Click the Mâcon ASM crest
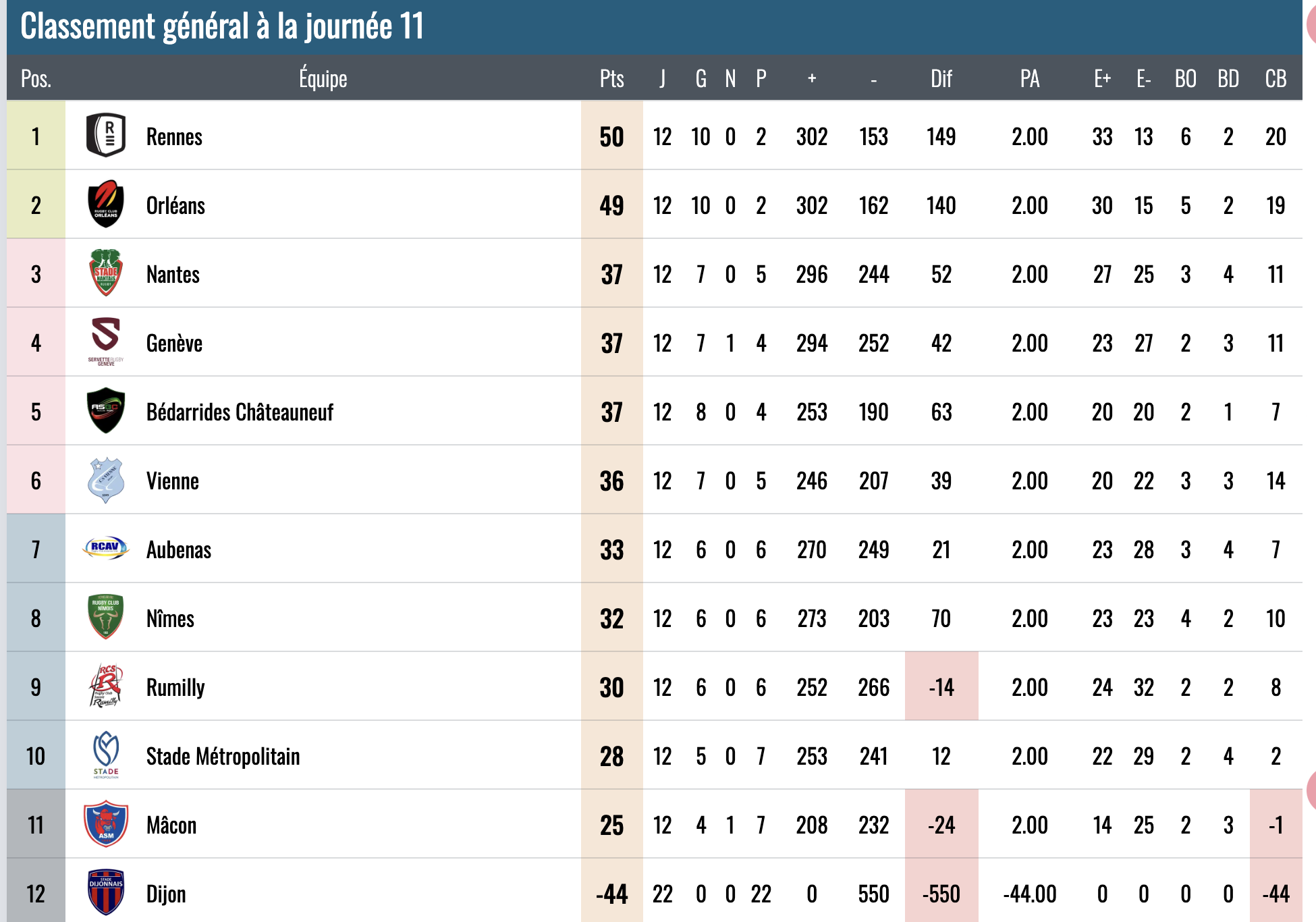Image resolution: width=1316 pixels, height=922 pixels. [106, 823]
